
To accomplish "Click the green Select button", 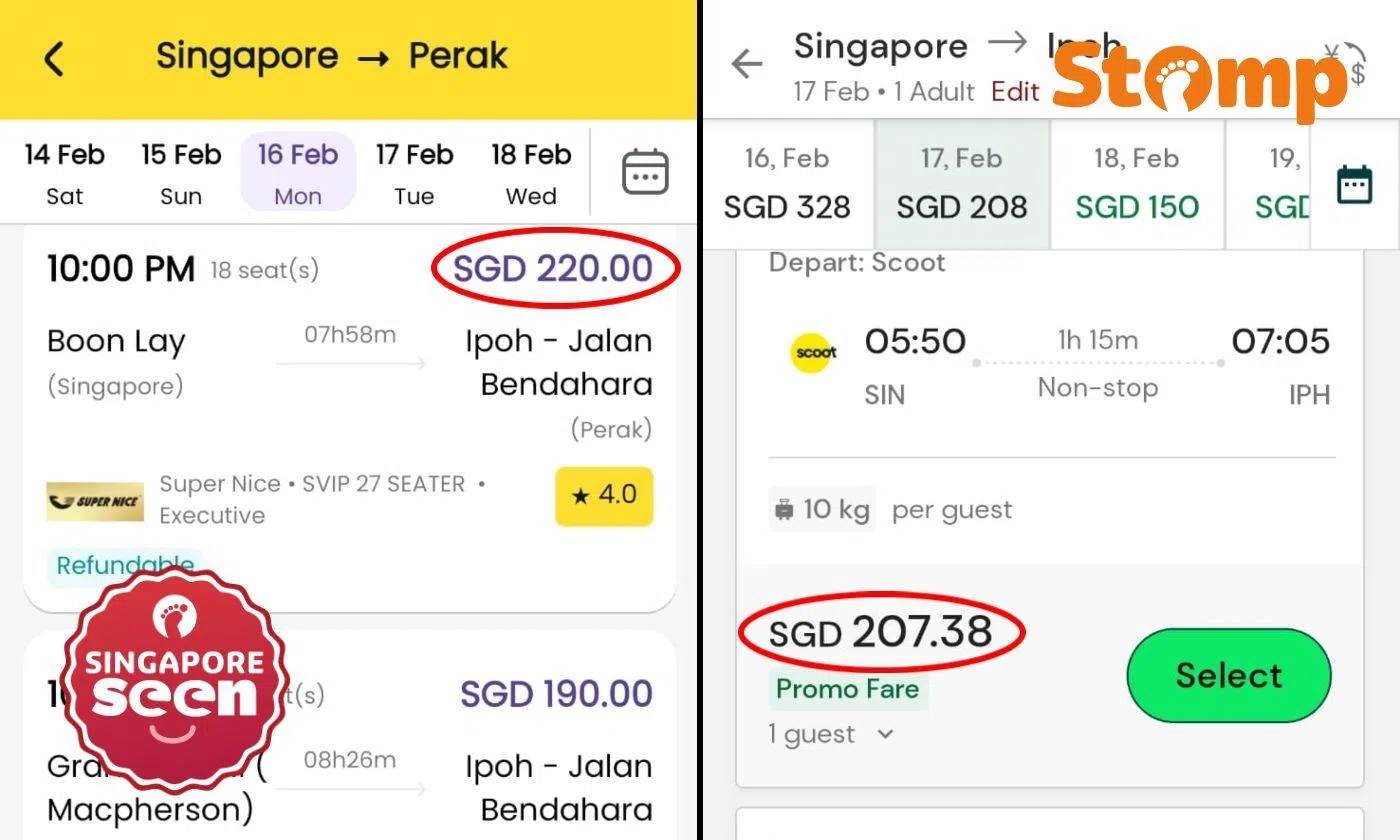I will (1228, 675).
